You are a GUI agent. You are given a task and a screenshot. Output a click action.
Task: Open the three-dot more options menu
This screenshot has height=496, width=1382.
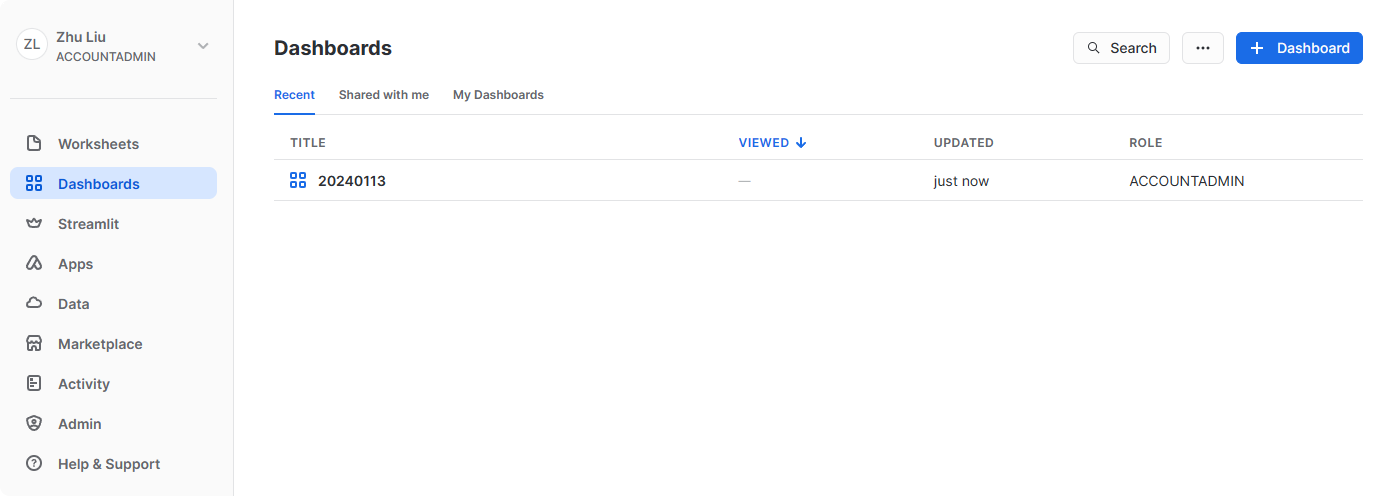point(1202,48)
